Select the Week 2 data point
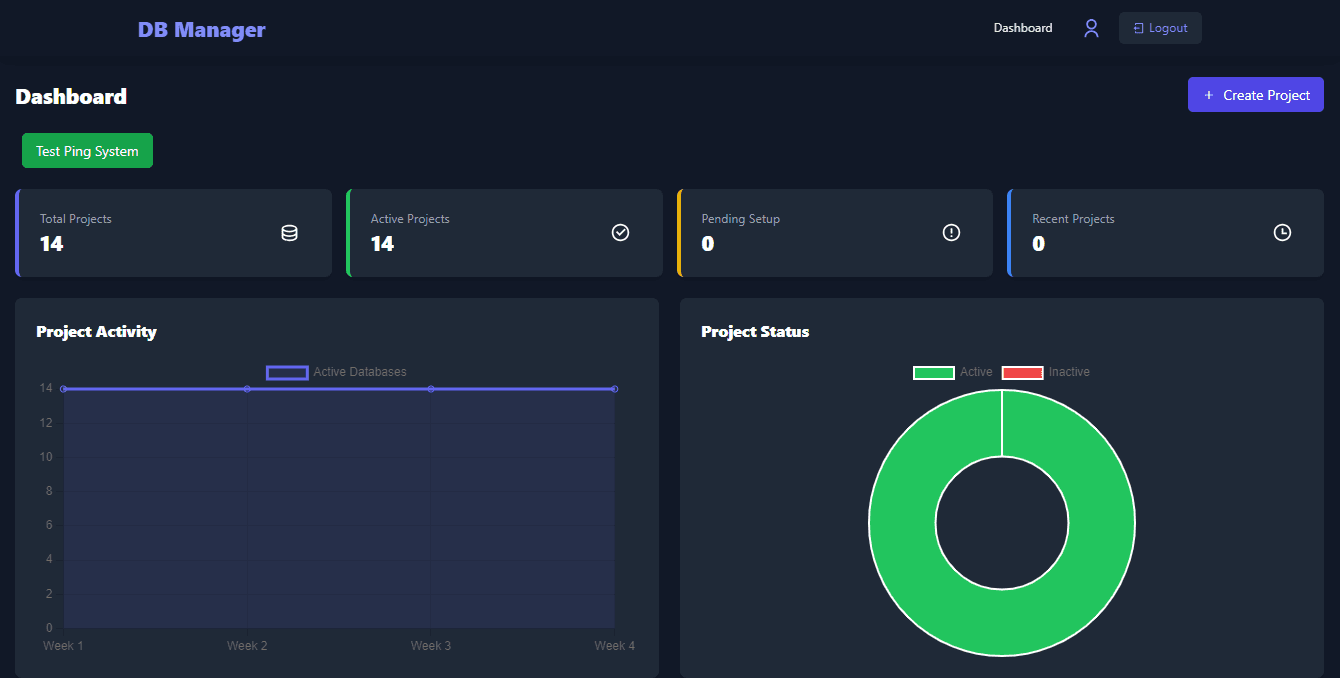The image size is (1340, 678). point(247,389)
